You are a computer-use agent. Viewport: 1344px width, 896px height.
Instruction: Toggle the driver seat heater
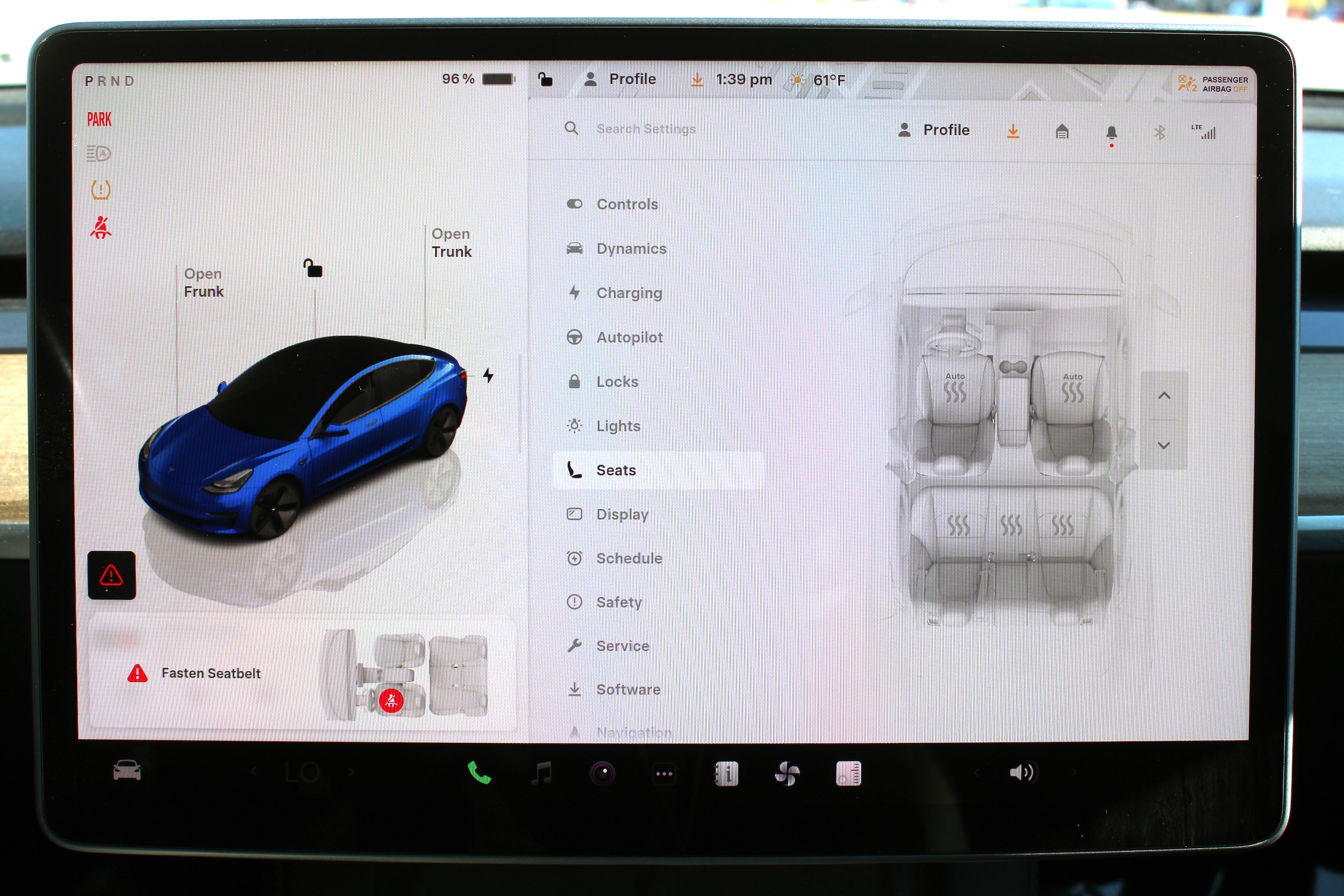(x=955, y=390)
